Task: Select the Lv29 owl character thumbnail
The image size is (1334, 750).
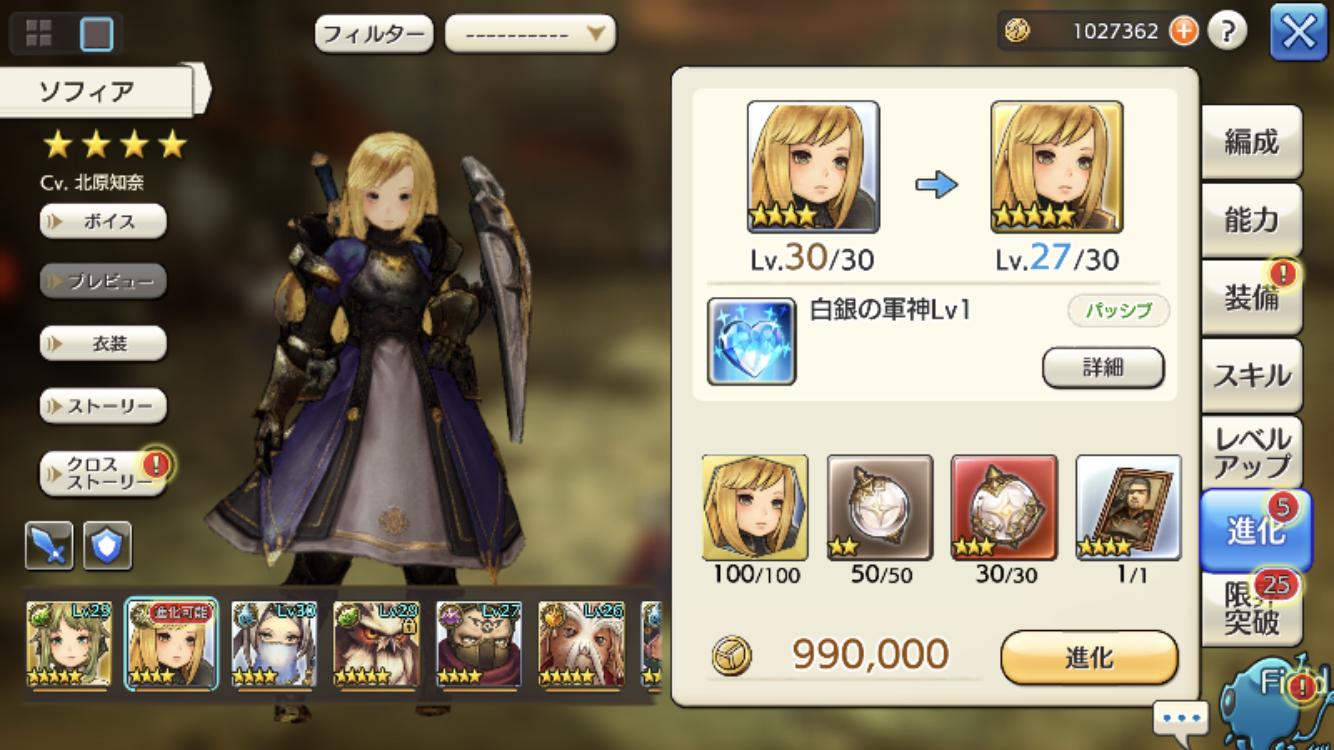Action: [x=376, y=644]
